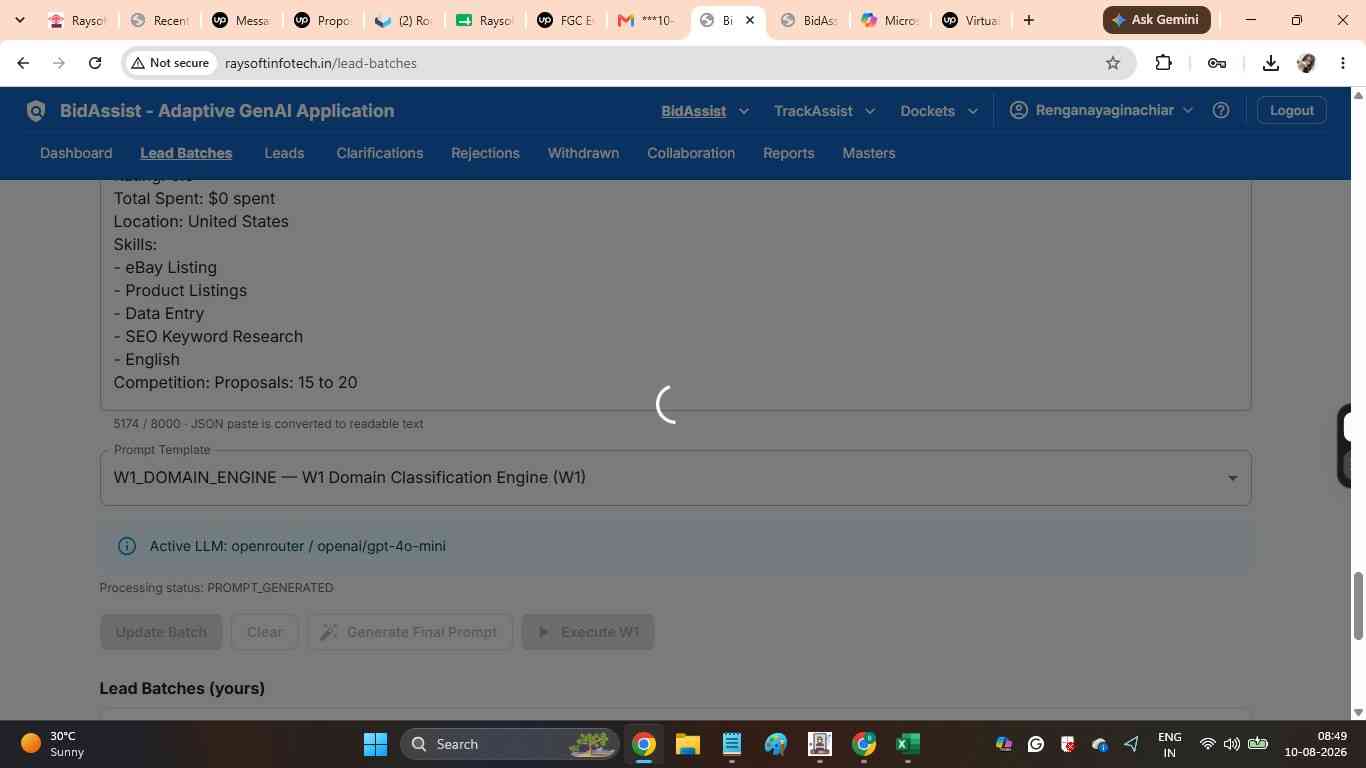Bookmark this page with the star icon

click(1113, 63)
